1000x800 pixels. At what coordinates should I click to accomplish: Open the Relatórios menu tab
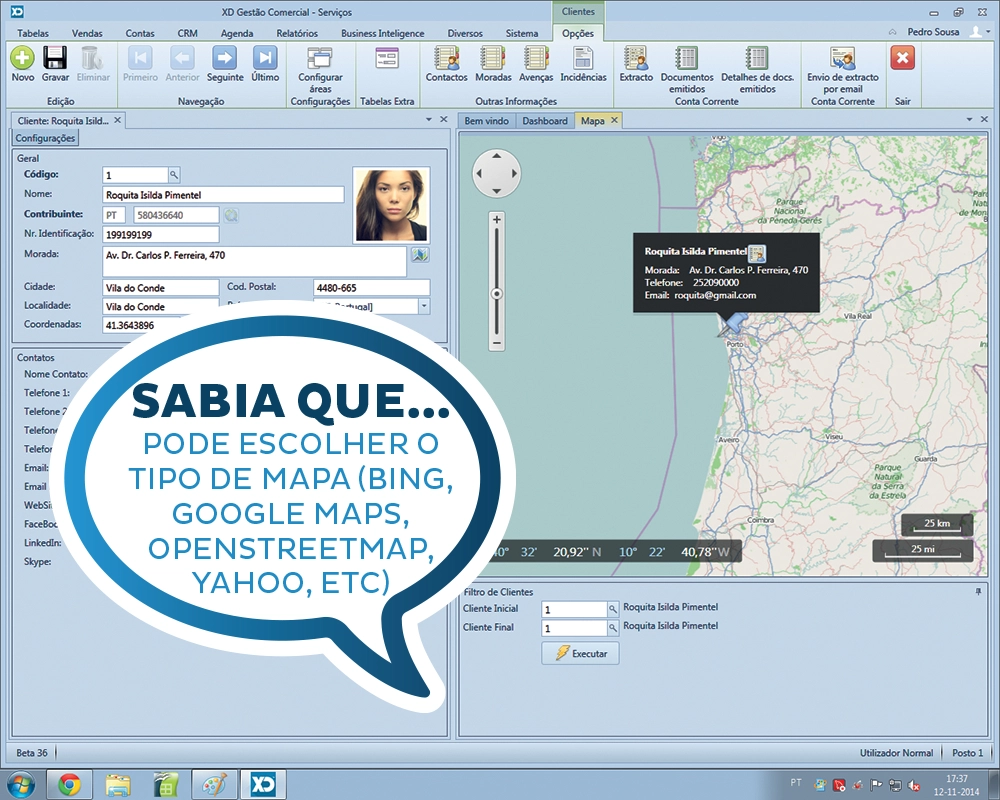(297, 33)
